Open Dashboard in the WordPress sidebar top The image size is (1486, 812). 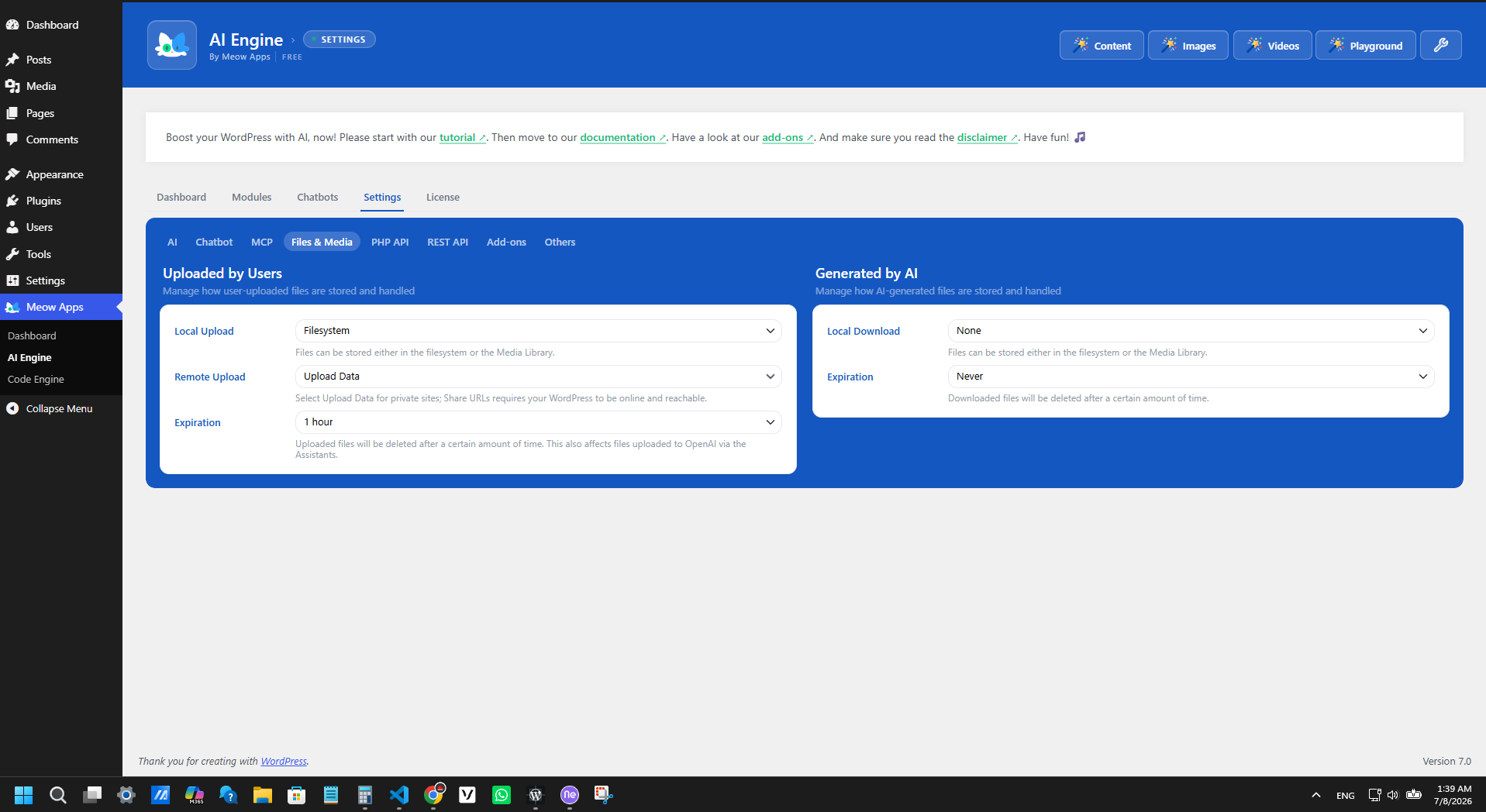(52, 25)
